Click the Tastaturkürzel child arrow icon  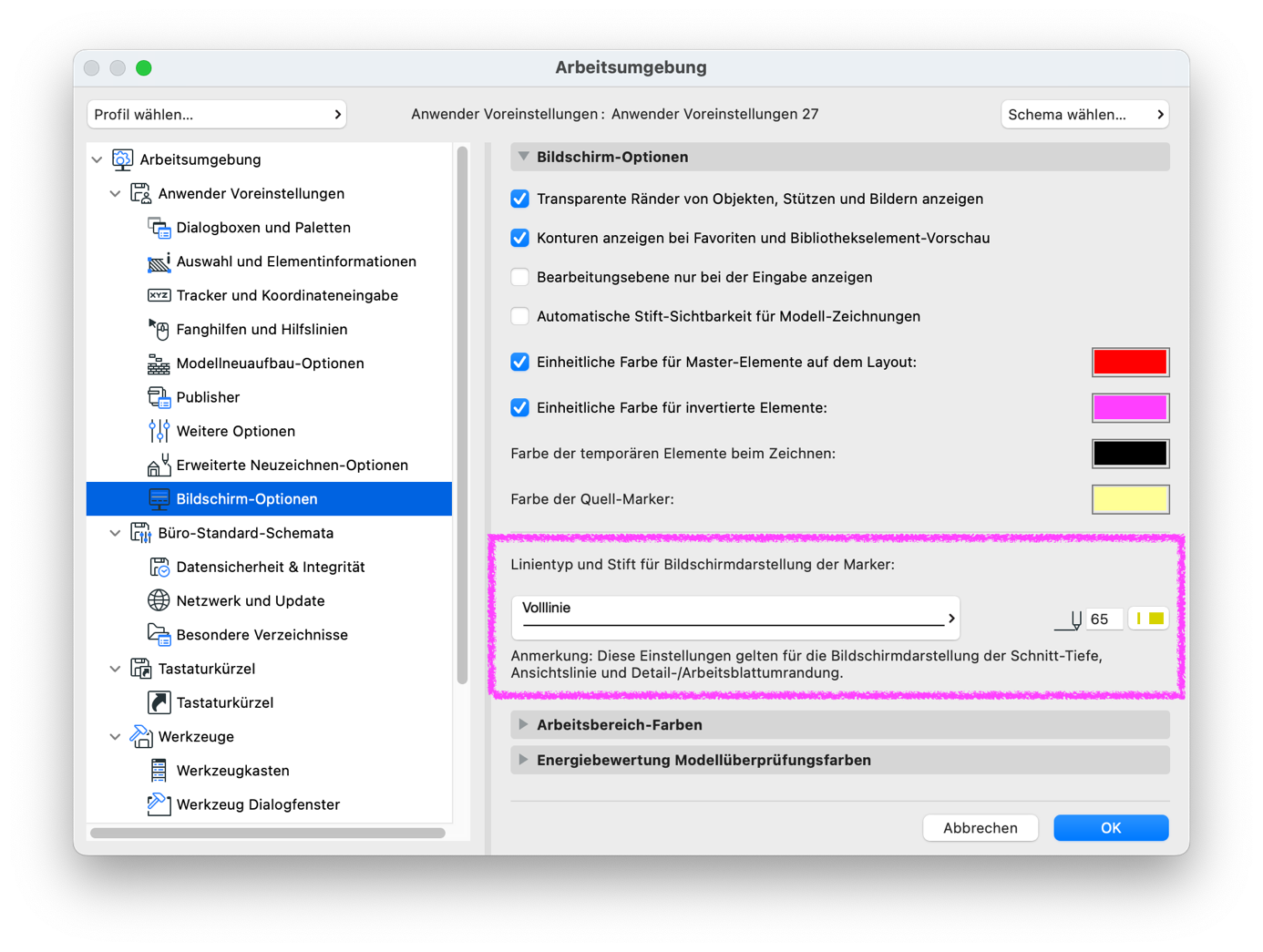[159, 702]
